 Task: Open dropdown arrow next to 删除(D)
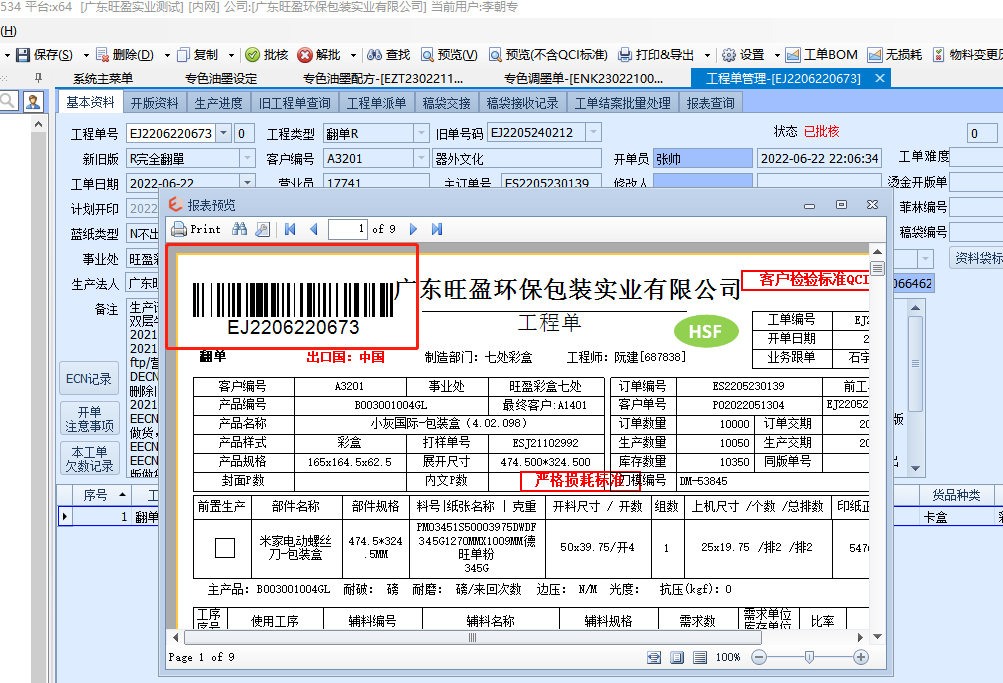[167, 56]
